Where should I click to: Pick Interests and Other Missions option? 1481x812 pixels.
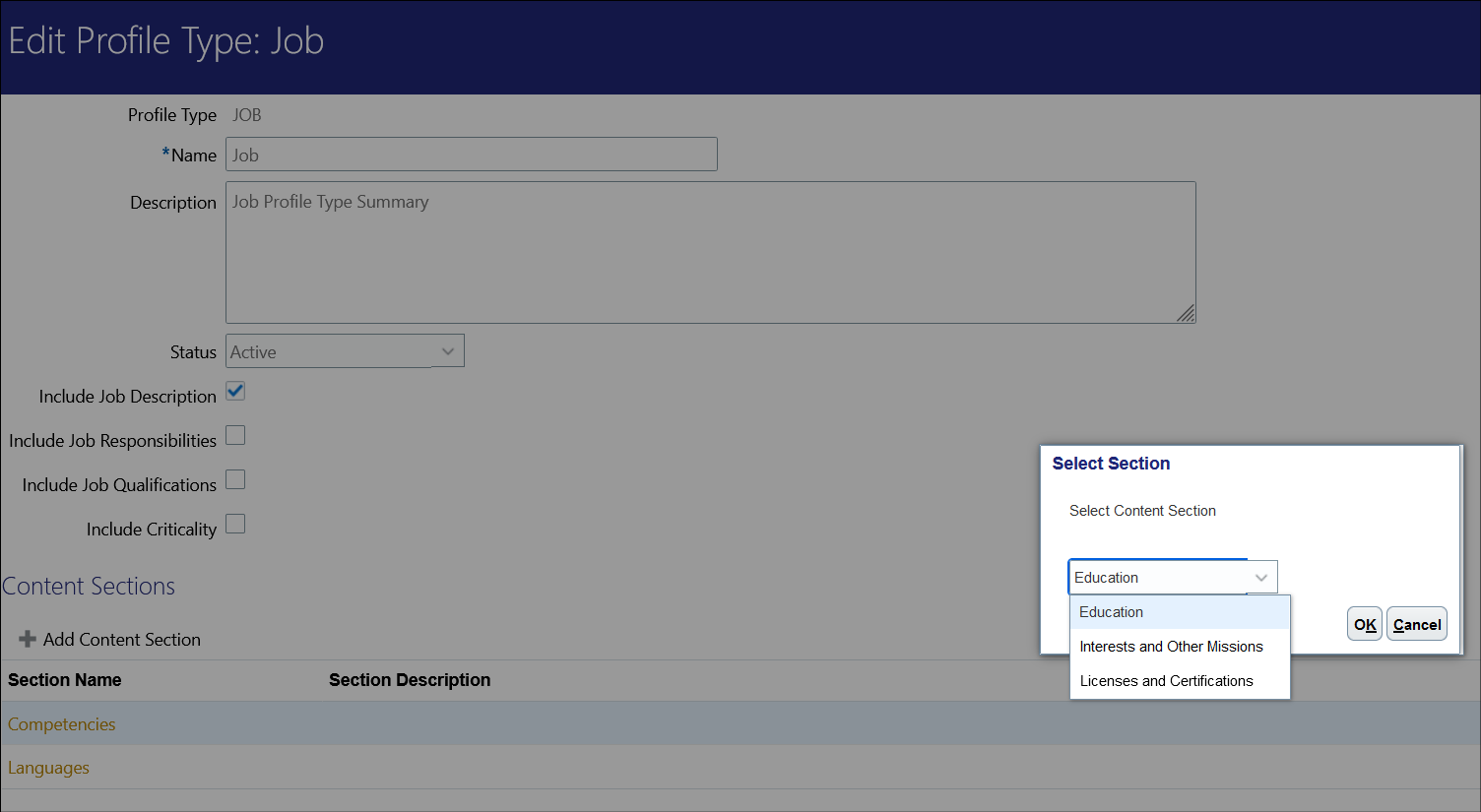point(1180,647)
